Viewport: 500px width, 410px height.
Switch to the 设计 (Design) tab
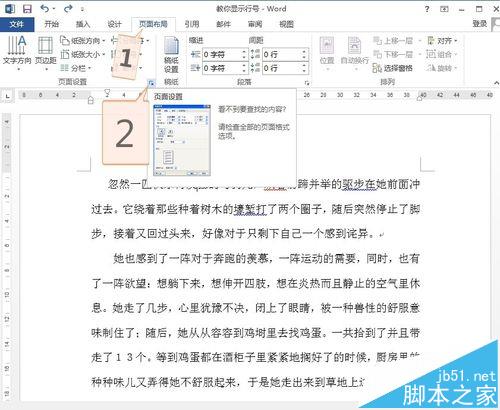click(x=114, y=24)
